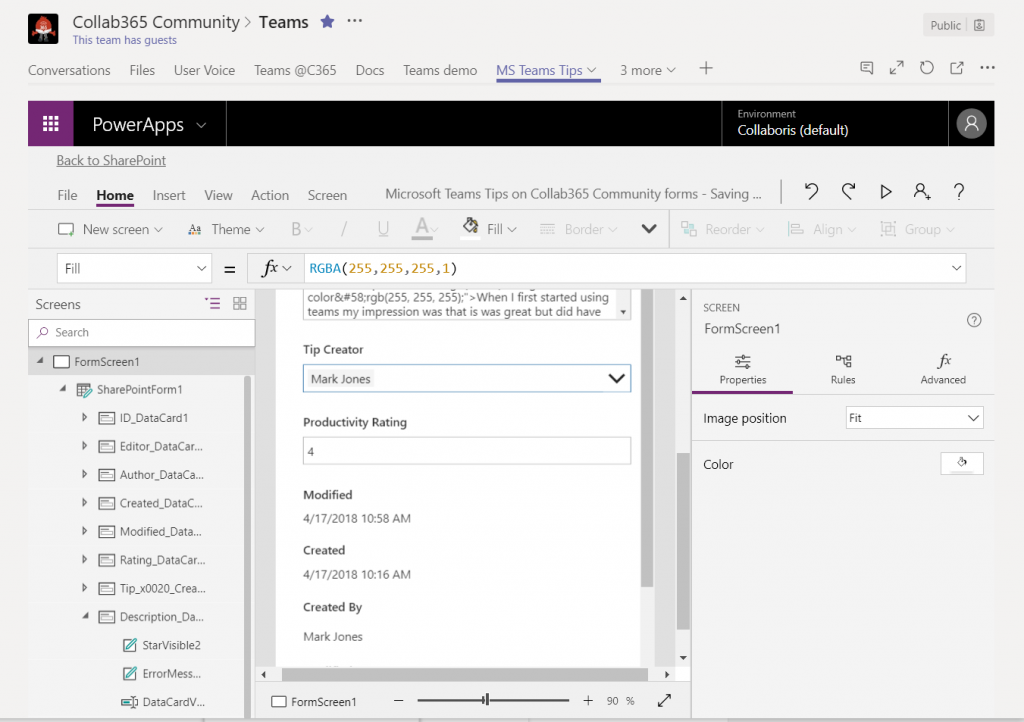The height and width of the screenshot is (722, 1024).
Task: Switch to the Conversations tab
Action: [x=69, y=70]
